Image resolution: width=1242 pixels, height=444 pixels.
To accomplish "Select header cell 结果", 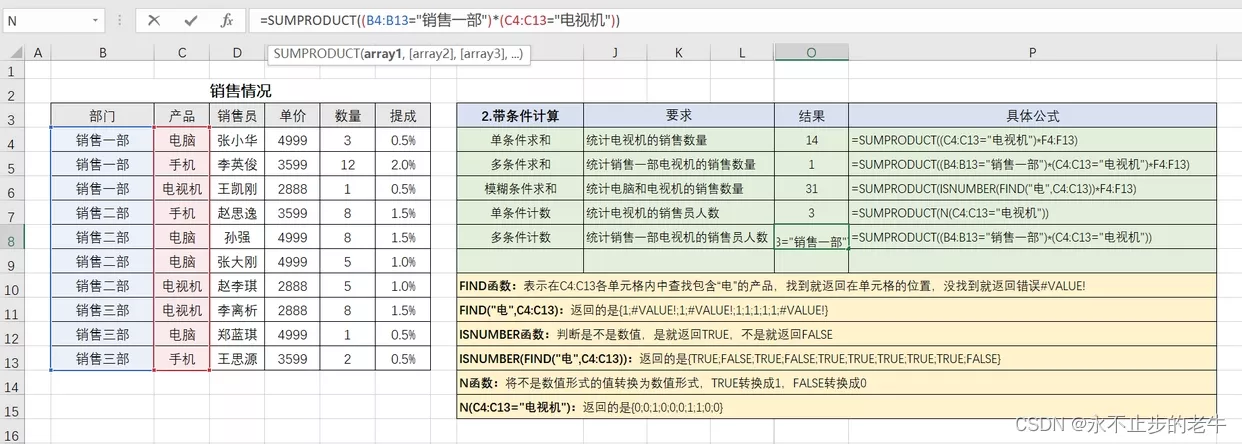I will coord(811,115).
